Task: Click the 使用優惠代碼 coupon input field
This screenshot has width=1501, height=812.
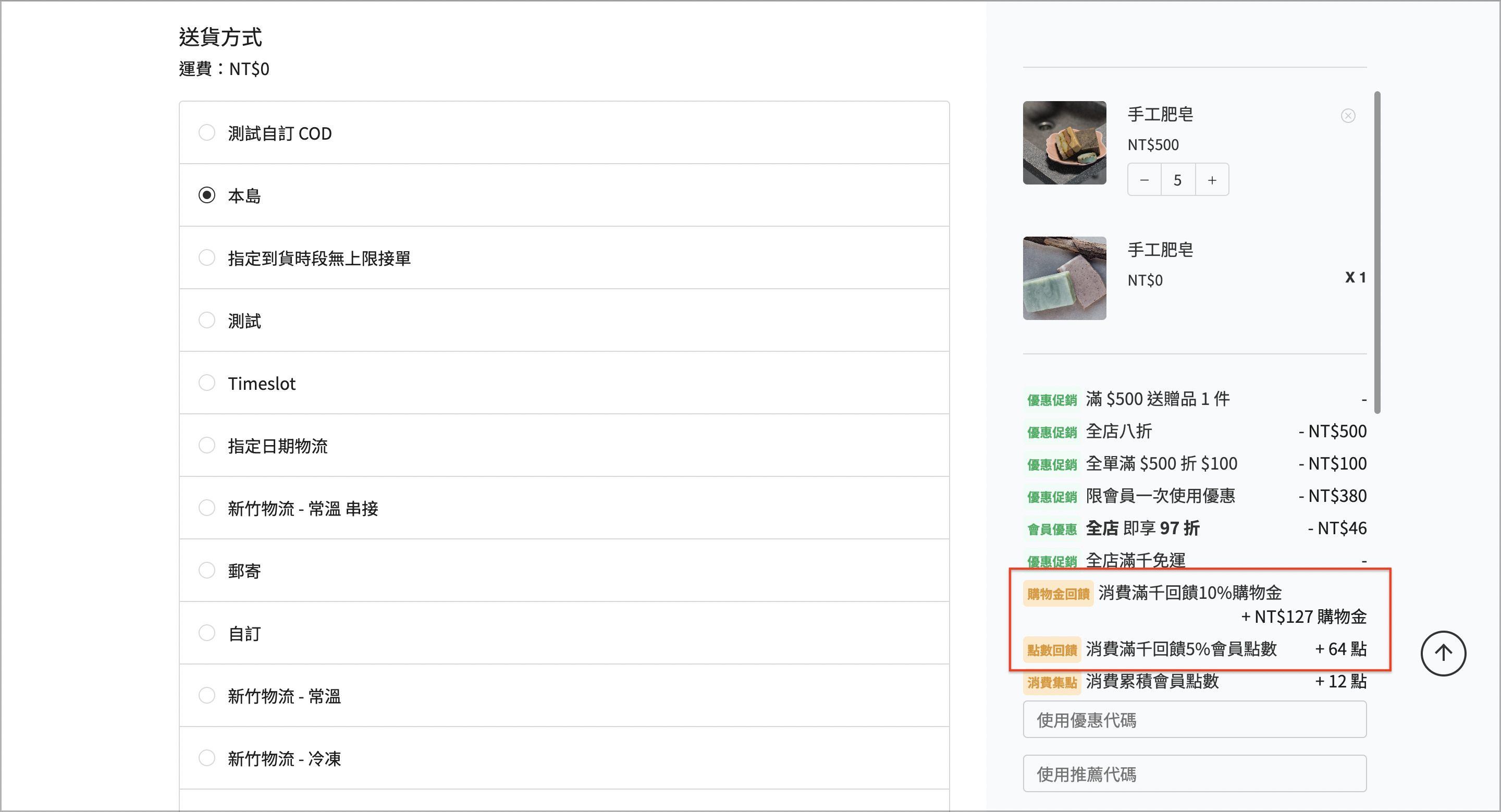Action: [x=1195, y=720]
